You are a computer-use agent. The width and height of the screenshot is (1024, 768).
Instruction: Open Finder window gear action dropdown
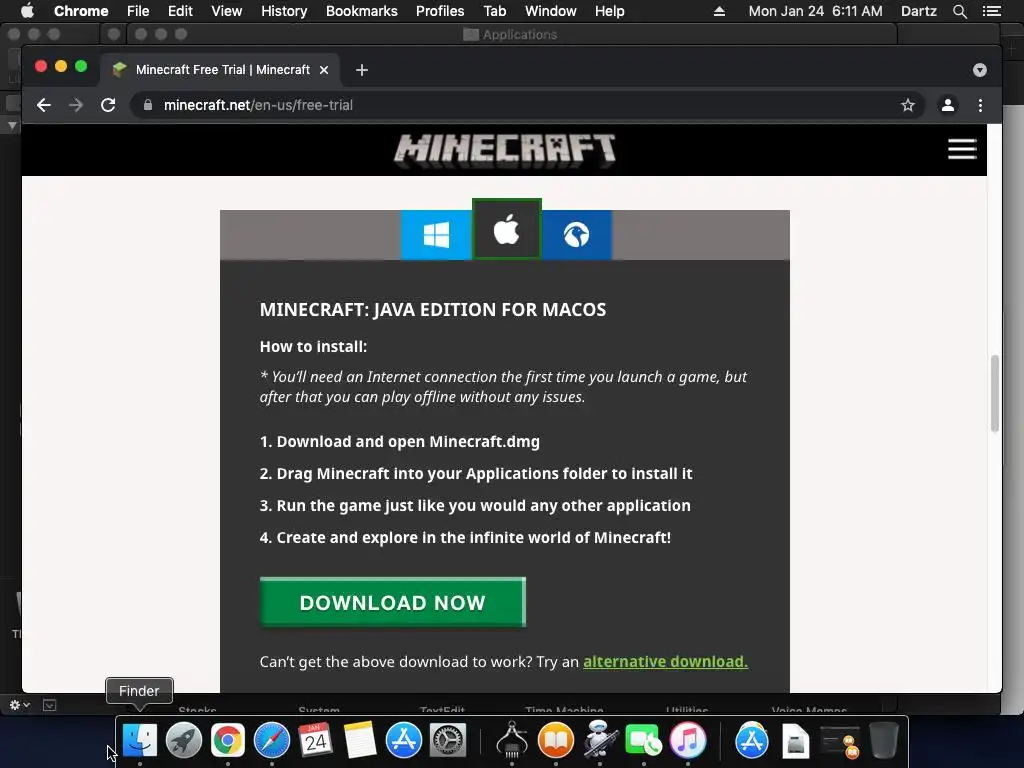coord(19,705)
